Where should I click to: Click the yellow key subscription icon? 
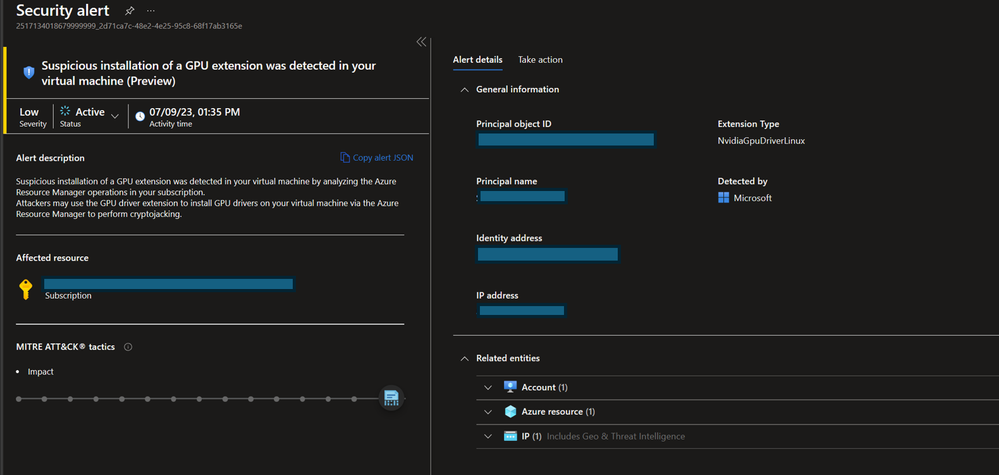[x=26, y=290]
